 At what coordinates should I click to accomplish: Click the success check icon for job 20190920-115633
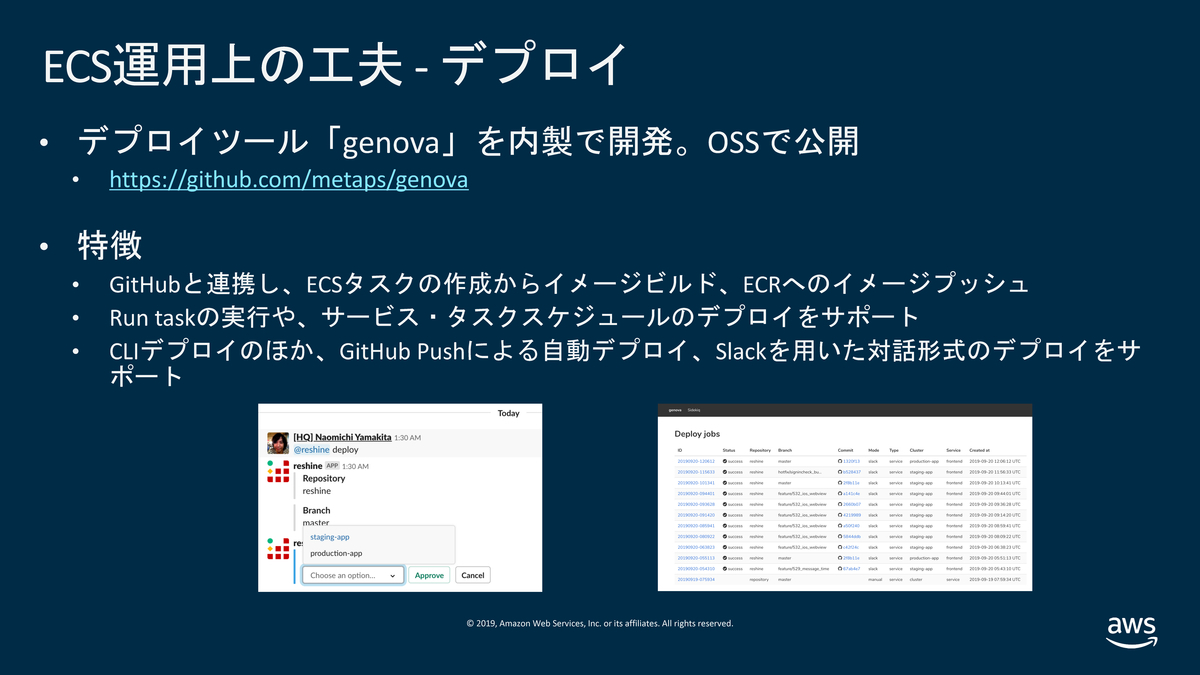pos(725,472)
